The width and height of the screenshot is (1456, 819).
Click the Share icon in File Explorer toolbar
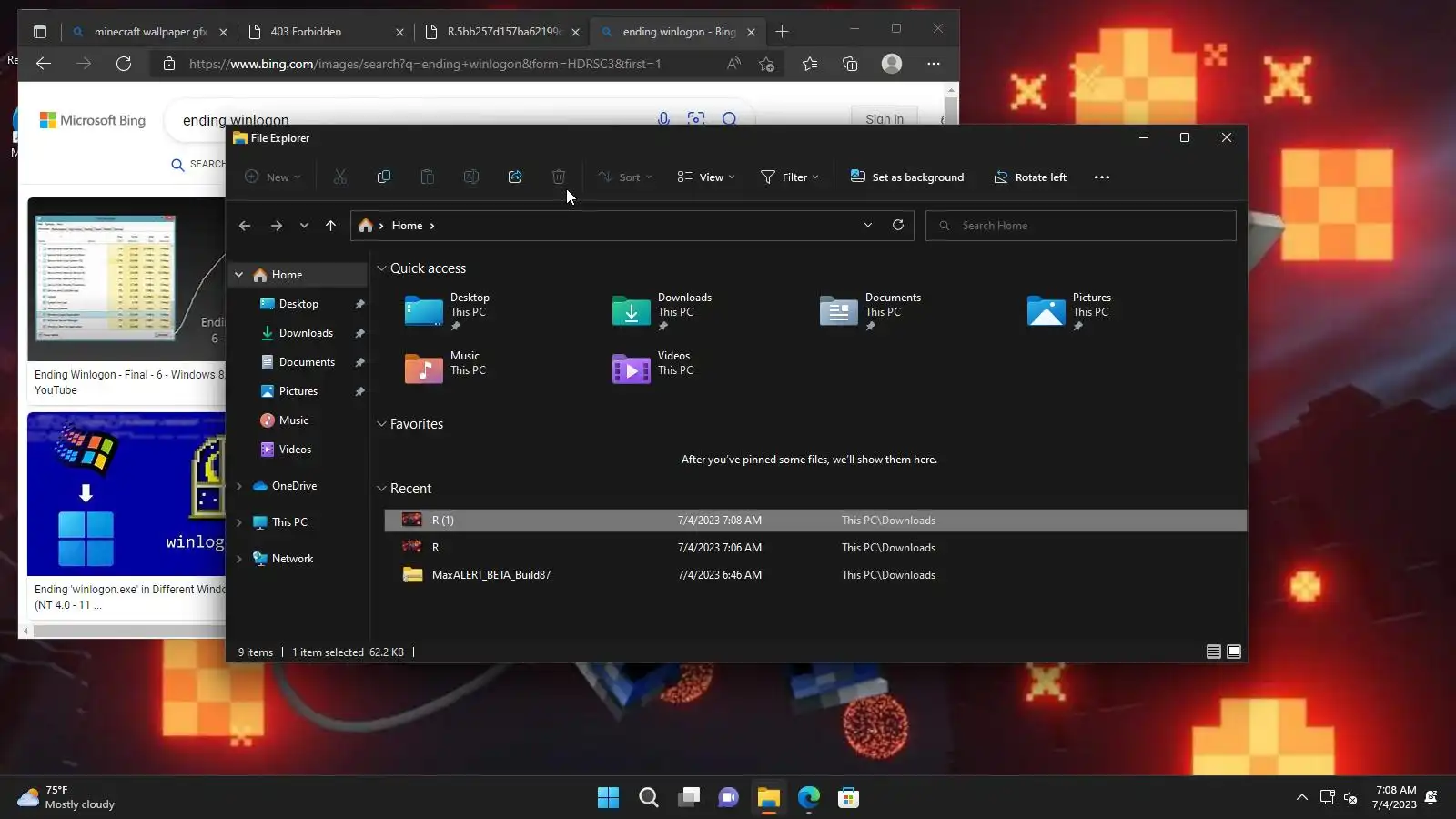click(x=515, y=177)
